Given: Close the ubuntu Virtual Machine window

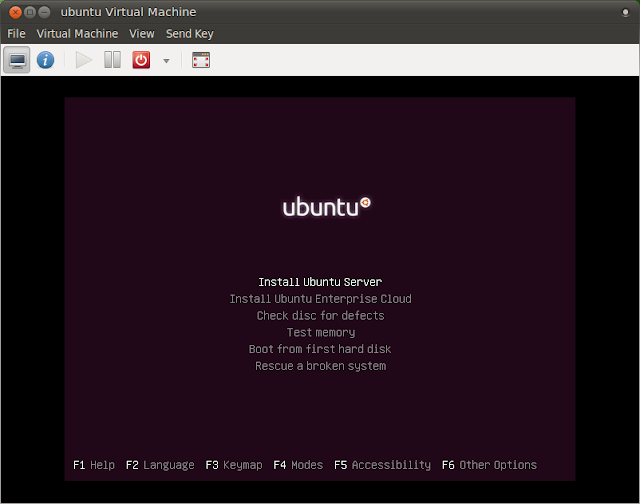Looking at the screenshot, I should 14,12.
